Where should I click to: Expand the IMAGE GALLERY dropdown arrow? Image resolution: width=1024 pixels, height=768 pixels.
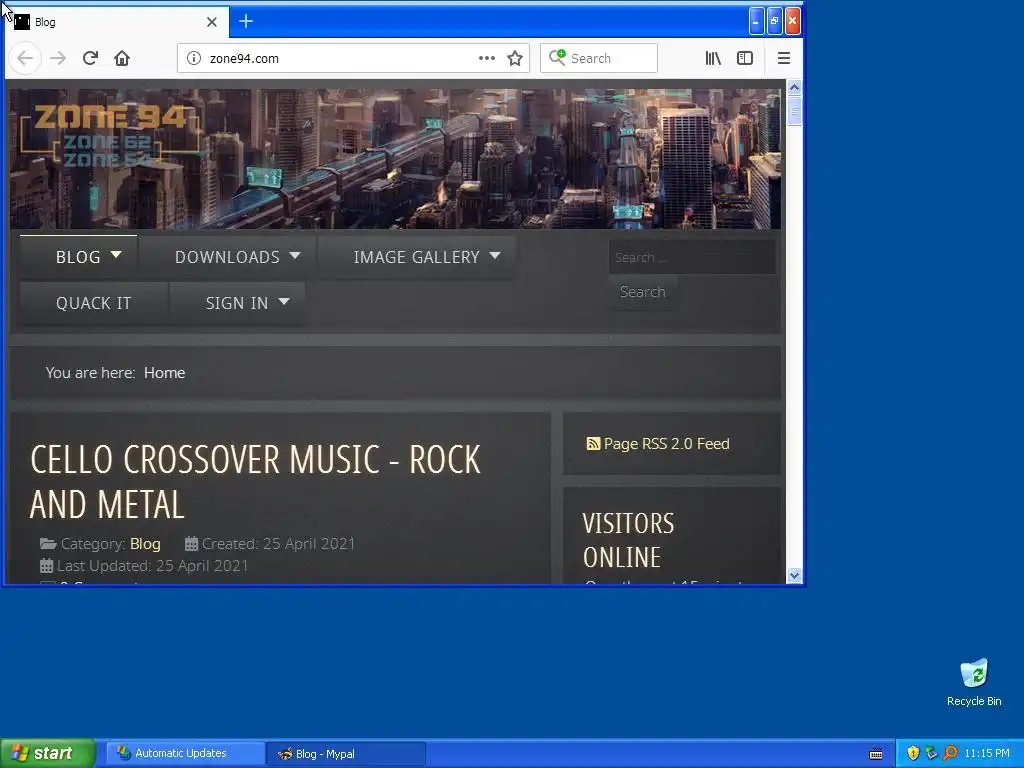[495, 255]
